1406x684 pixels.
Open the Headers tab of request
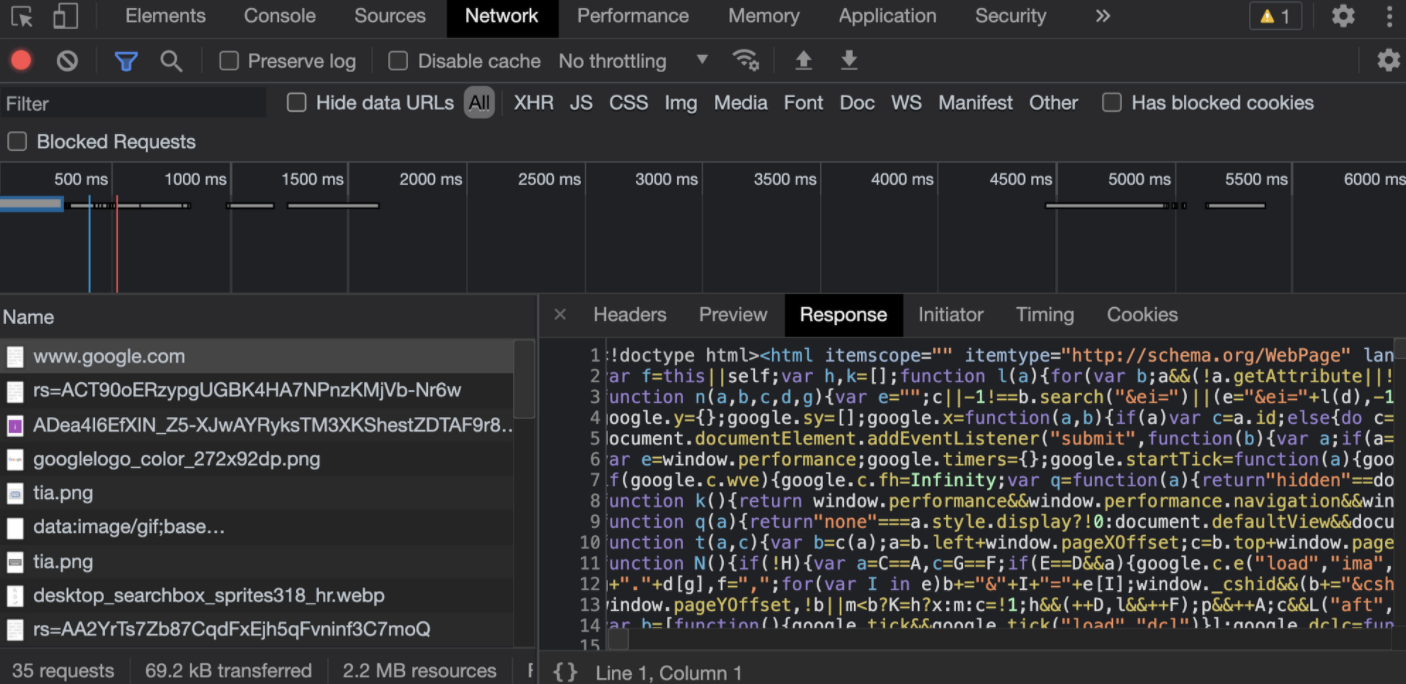click(630, 314)
